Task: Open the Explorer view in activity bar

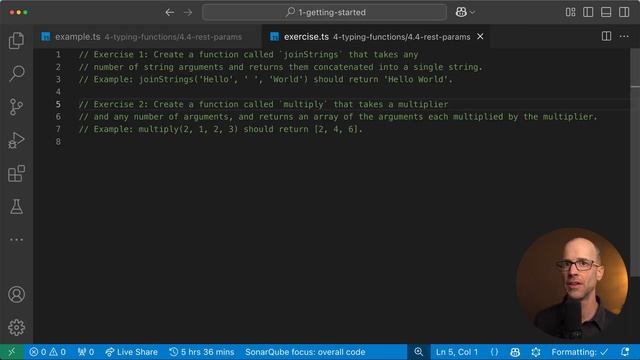Action: click(x=16, y=40)
